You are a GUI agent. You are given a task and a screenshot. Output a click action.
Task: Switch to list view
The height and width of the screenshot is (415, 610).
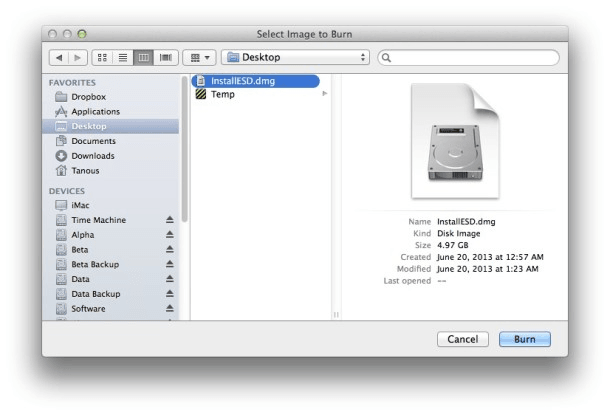[123, 58]
